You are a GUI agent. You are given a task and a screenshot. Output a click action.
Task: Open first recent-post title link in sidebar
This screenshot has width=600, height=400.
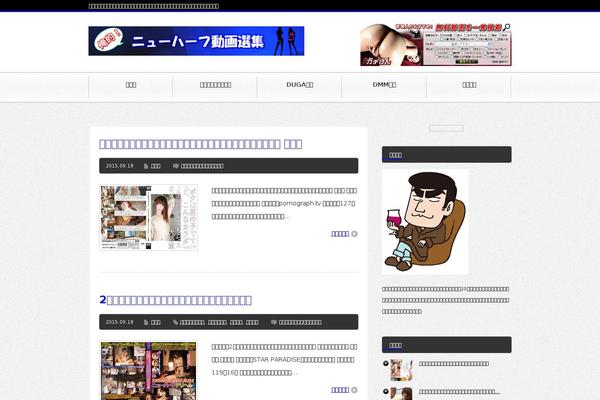tap(454, 364)
